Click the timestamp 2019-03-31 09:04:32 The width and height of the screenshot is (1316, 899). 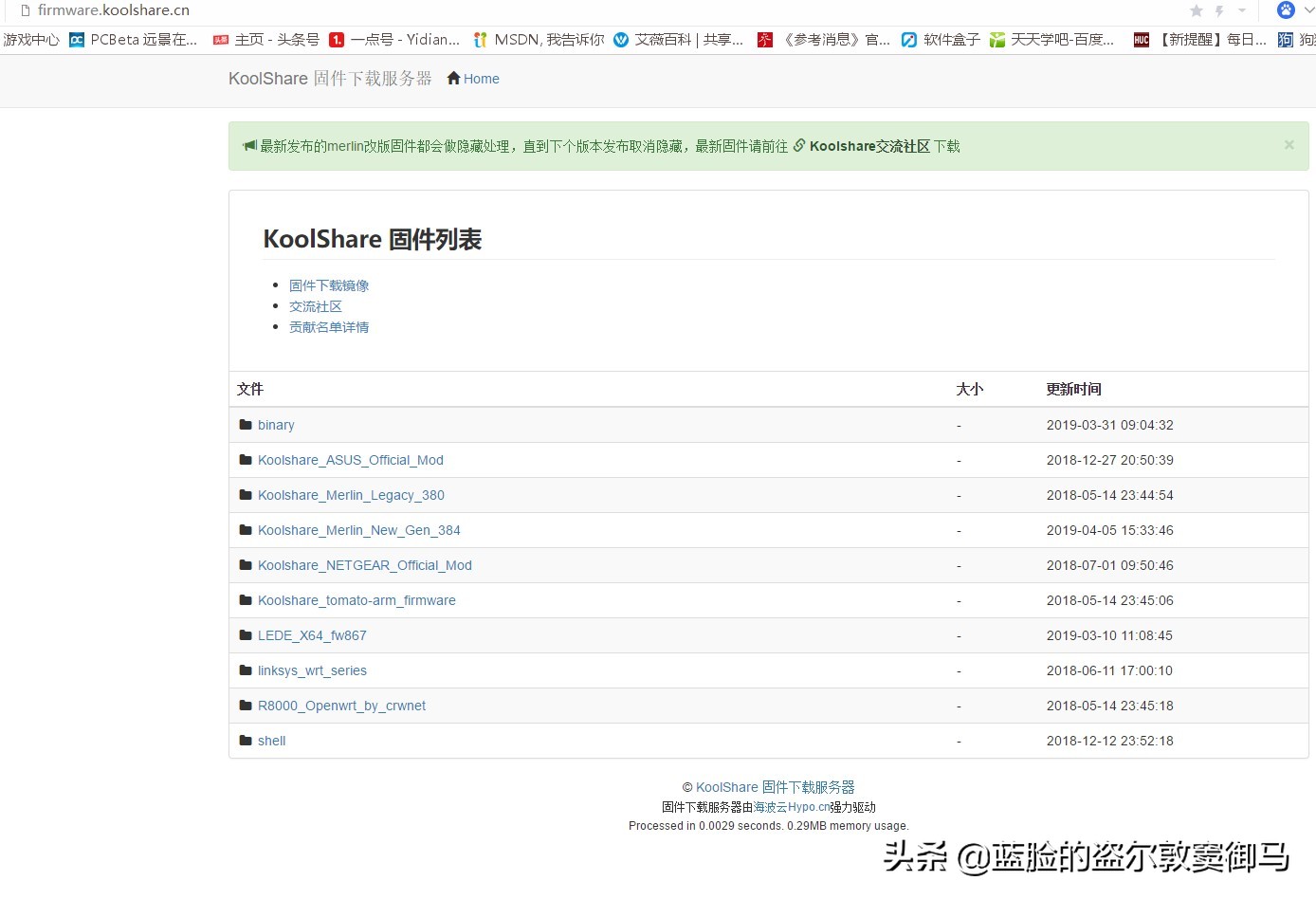pos(1110,425)
